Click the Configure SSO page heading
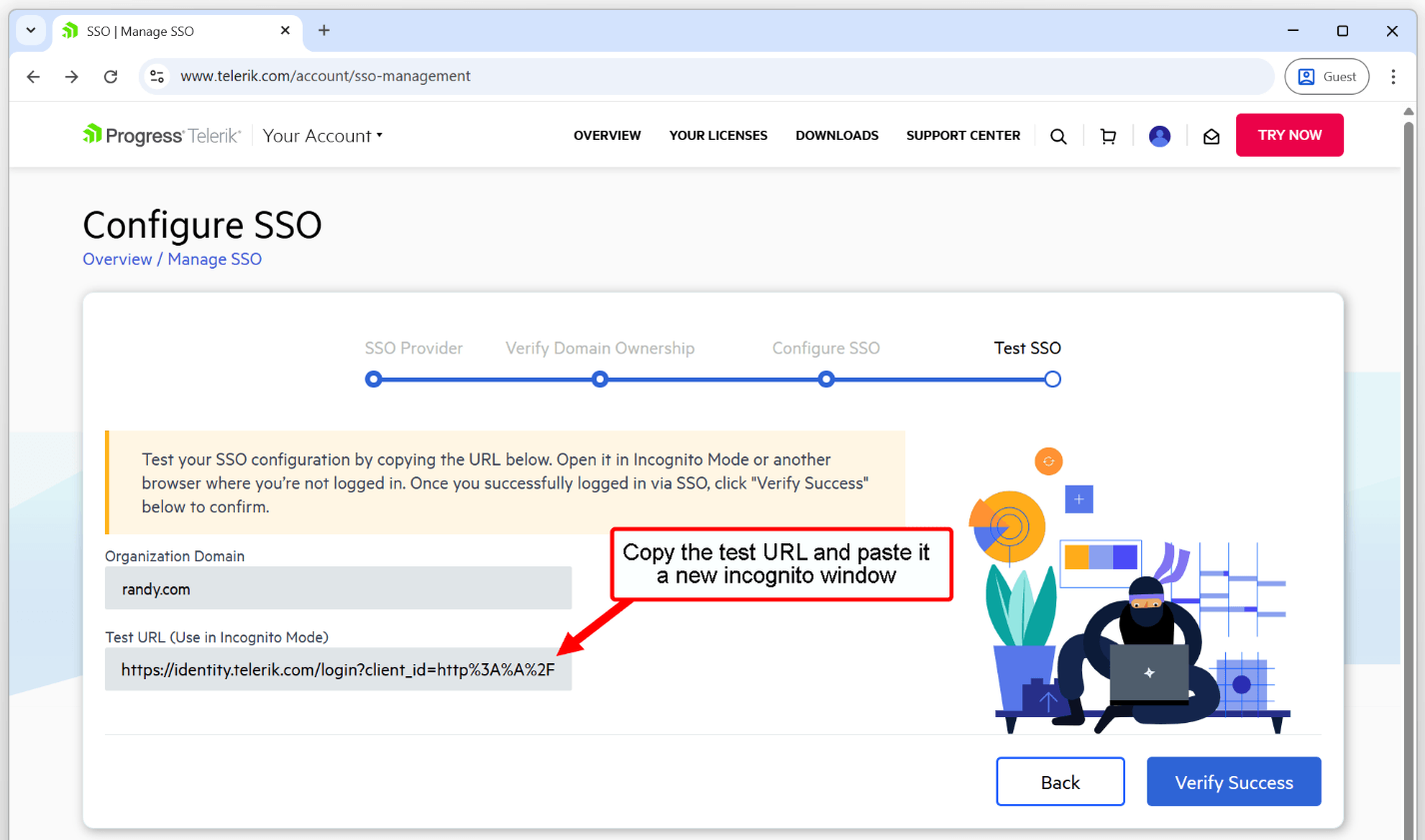This screenshot has height=840, width=1425. click(202, 225)
